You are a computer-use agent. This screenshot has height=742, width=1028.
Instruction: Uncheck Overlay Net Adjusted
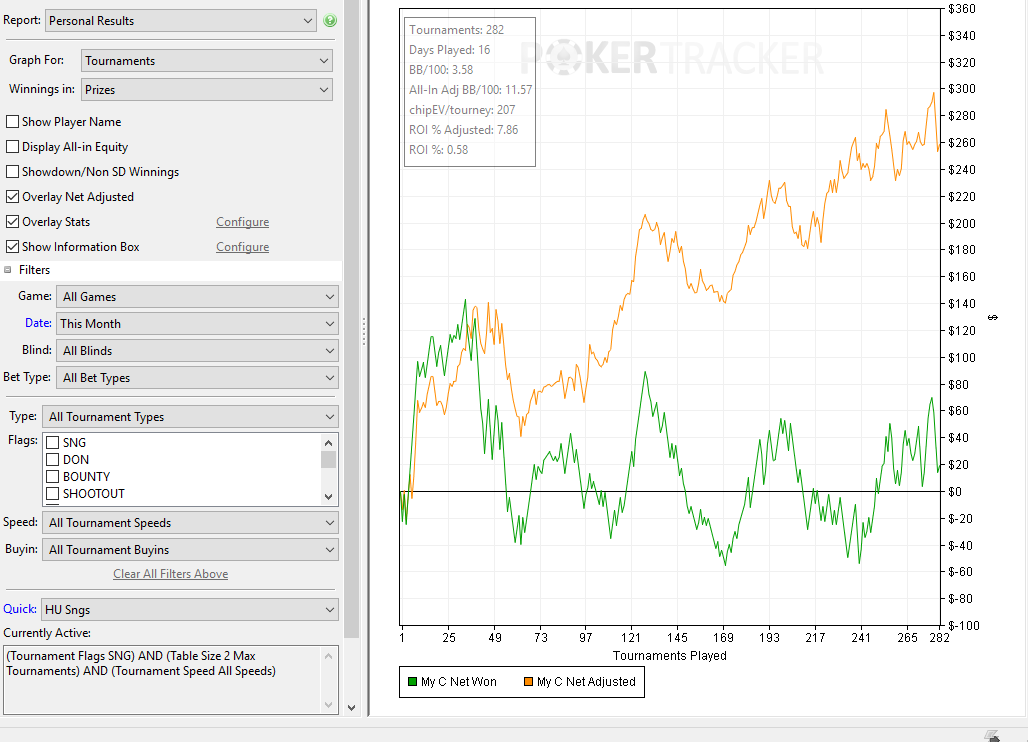point(12,197)
